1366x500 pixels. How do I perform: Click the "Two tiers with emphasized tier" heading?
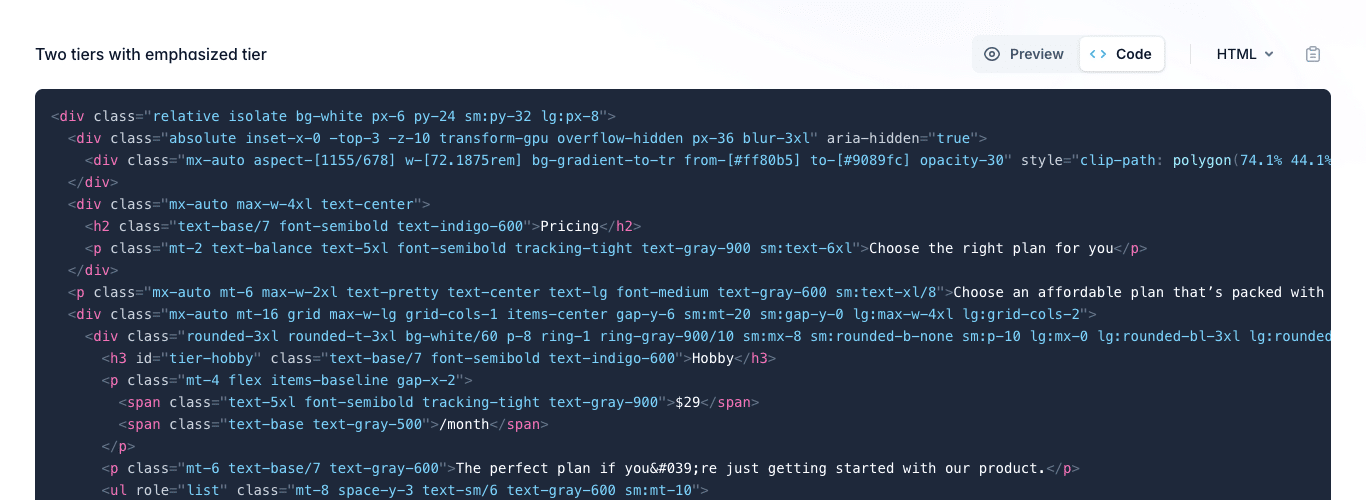(x=151, y=54)
